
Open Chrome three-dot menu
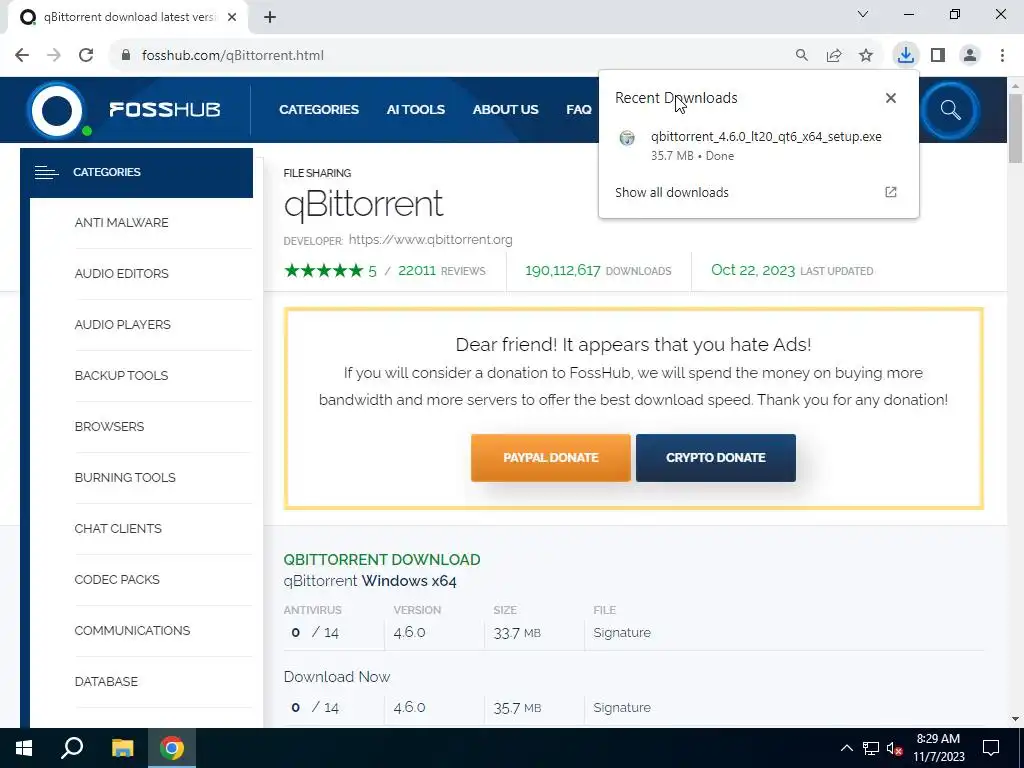(1002, 56)
